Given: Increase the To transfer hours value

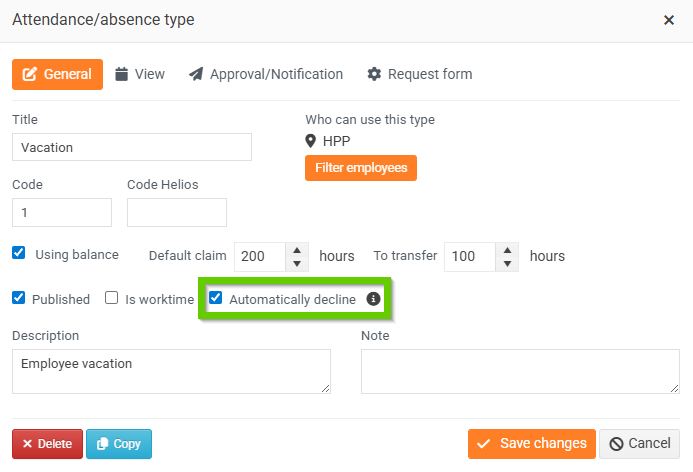Looking at the screenshot, I should click(507, 249).
